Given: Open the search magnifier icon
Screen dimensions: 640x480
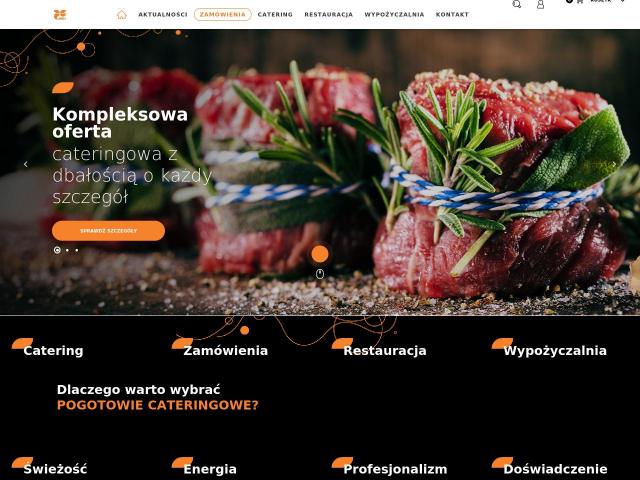Looking at the screenshot, I should coord(517,4).
